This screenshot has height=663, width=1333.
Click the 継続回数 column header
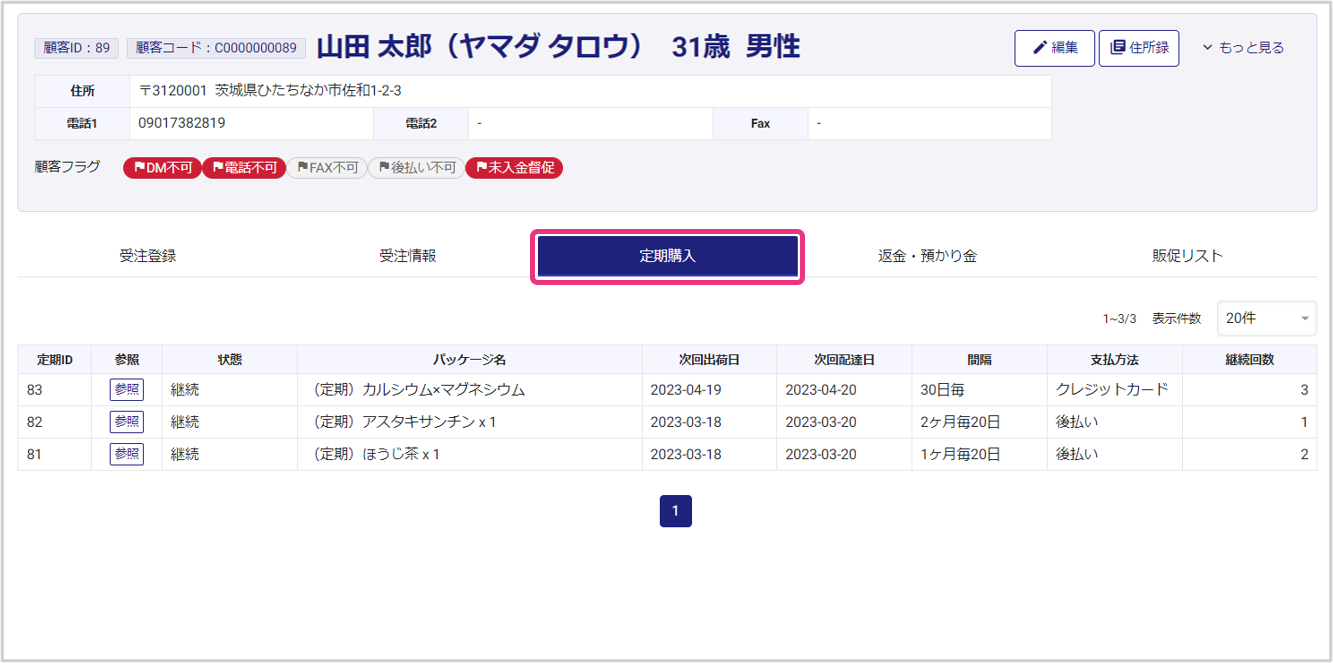[x=1249, y=360]
